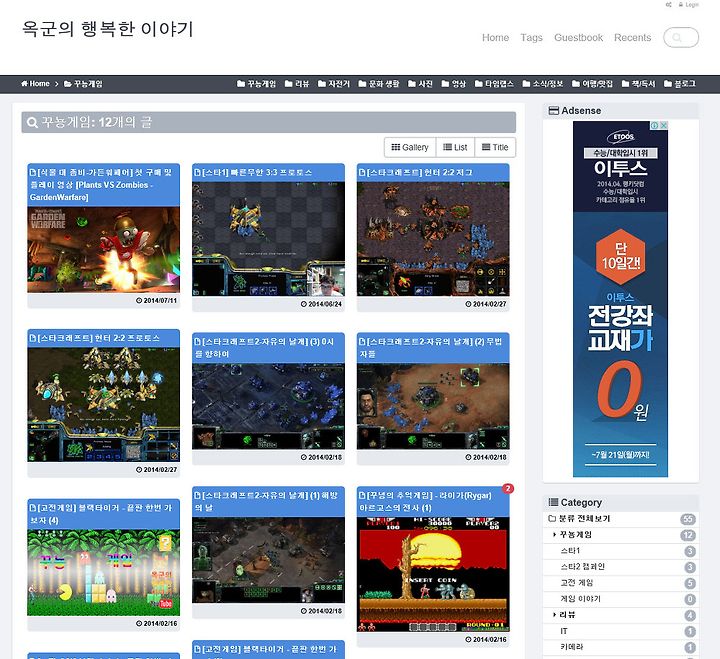This screenshot has width=720, height=659.
Task: Click the date 2014/06/24
Action: click(325, 304)
